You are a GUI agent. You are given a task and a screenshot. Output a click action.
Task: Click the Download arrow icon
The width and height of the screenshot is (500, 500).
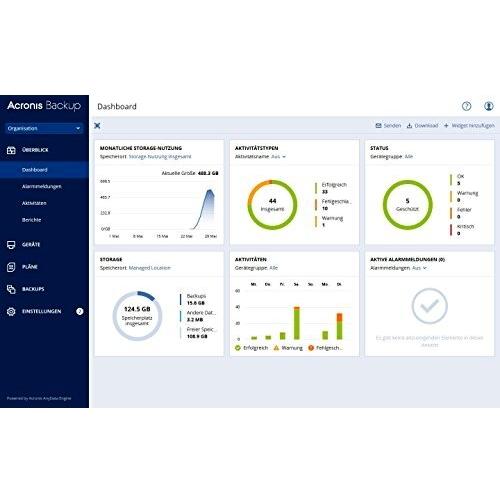click(409, 126)
